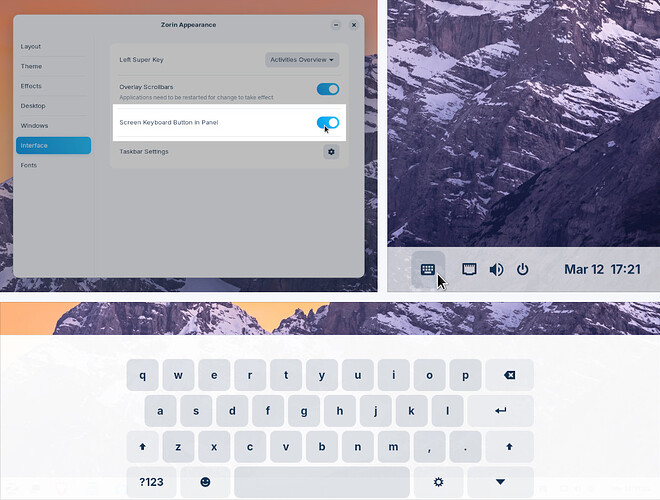Tap the m key
The height and width of the screenshot is (500, 660).
(x=394, y=447)
